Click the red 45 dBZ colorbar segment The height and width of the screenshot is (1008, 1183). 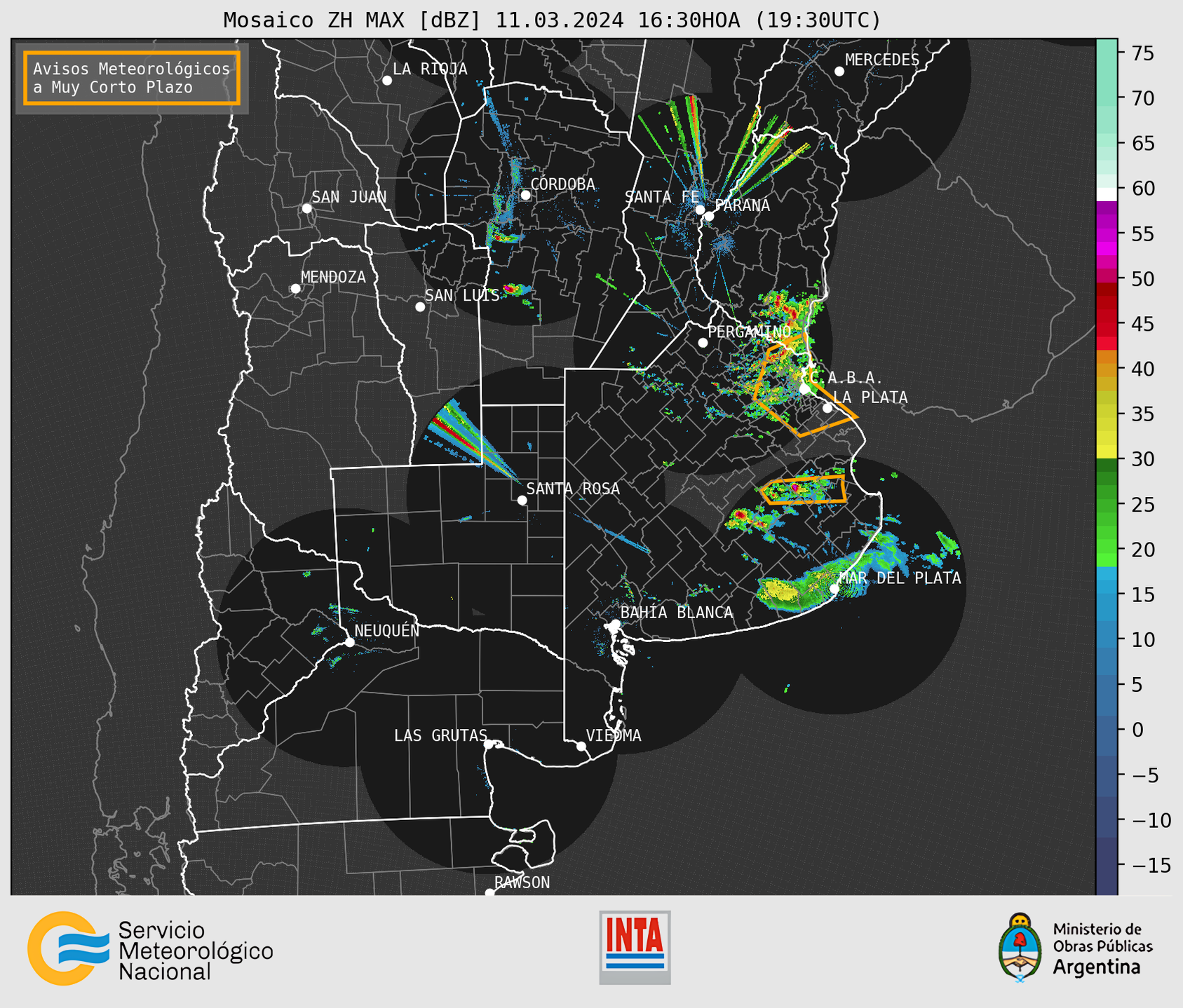tap(1107, 324)
